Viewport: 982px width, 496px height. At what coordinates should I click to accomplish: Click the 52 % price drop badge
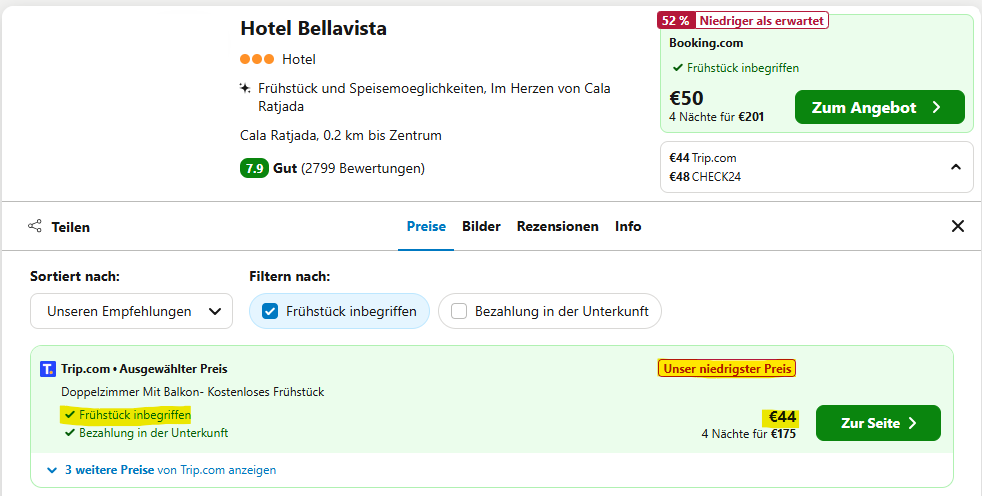676,21
